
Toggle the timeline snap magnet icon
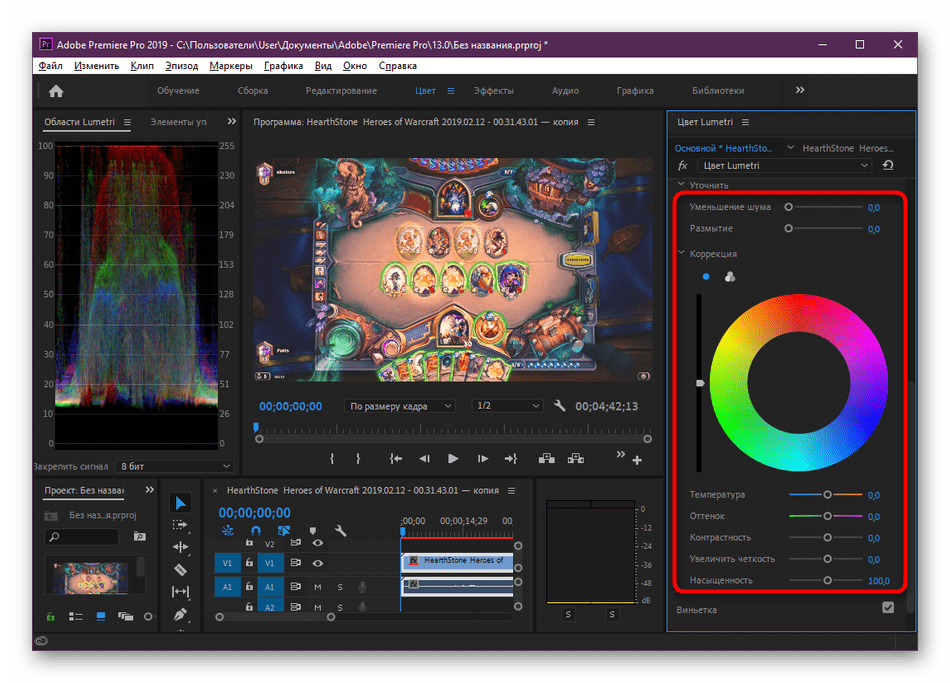click(255, 531)
